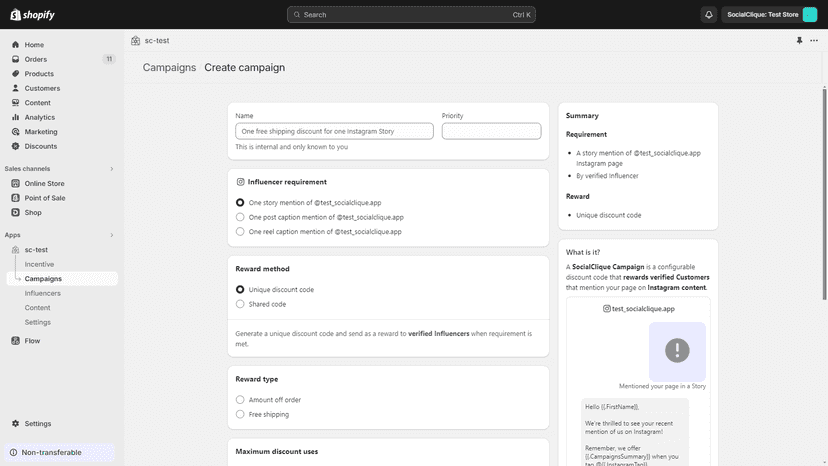Click the Shopify logo
Screen dimensions: 828x466
click(x=32, y=14)
